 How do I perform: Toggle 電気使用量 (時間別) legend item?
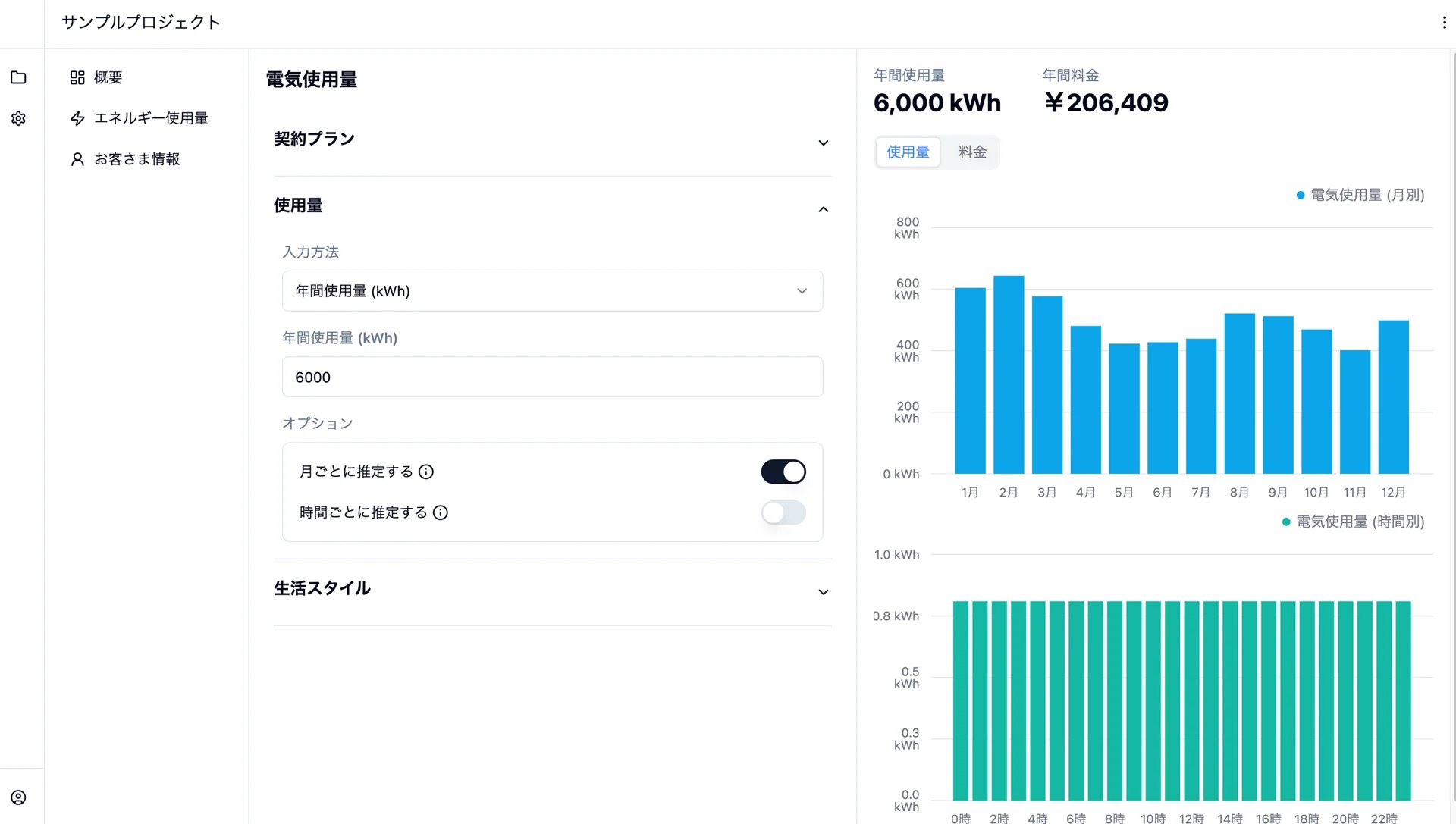pos(1353,522)
